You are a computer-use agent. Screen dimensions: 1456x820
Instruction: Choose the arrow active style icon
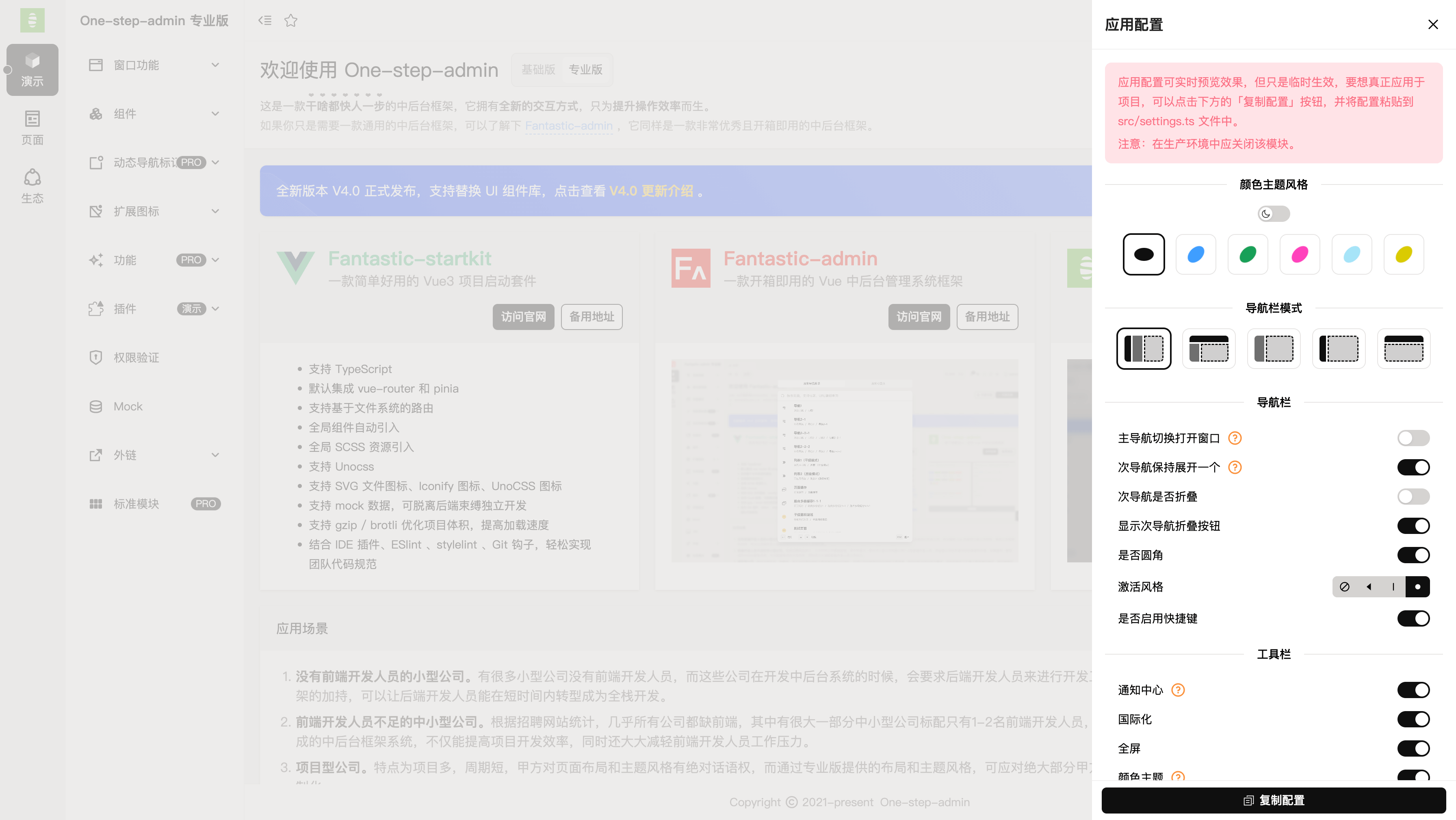point(1369,586)
